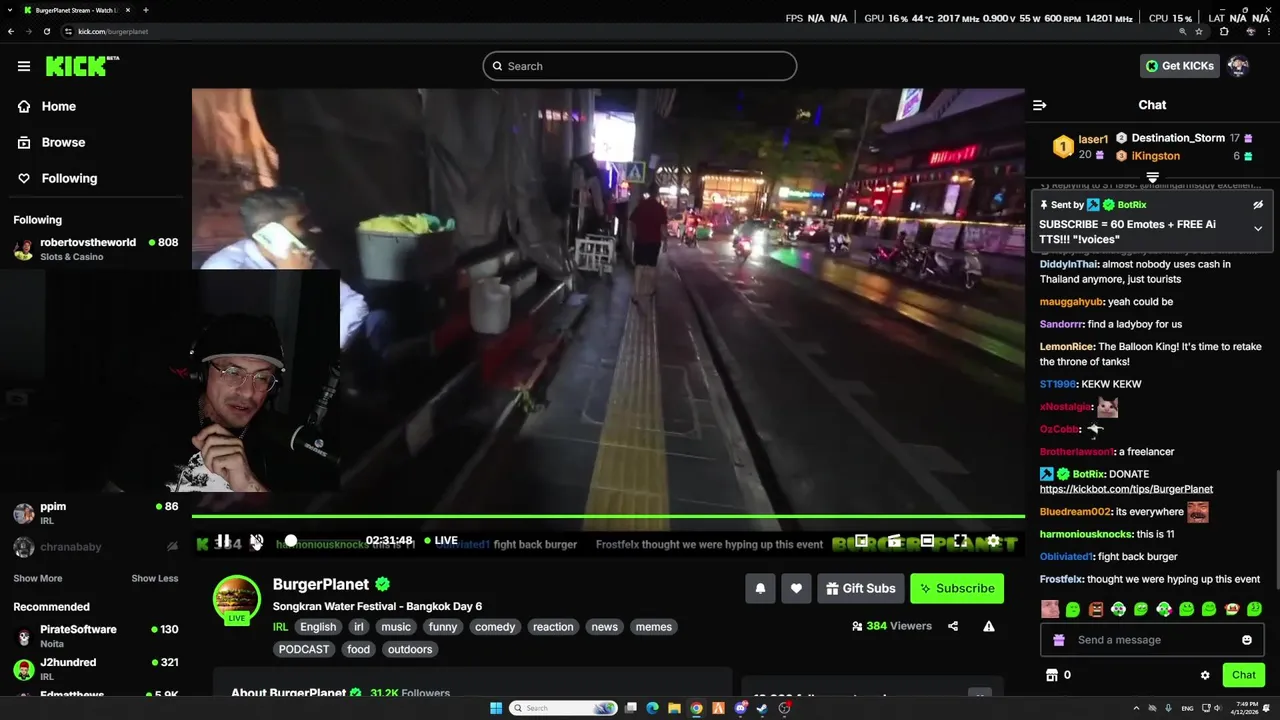Jump to LIVE in the player

click(x=441, y=540)
